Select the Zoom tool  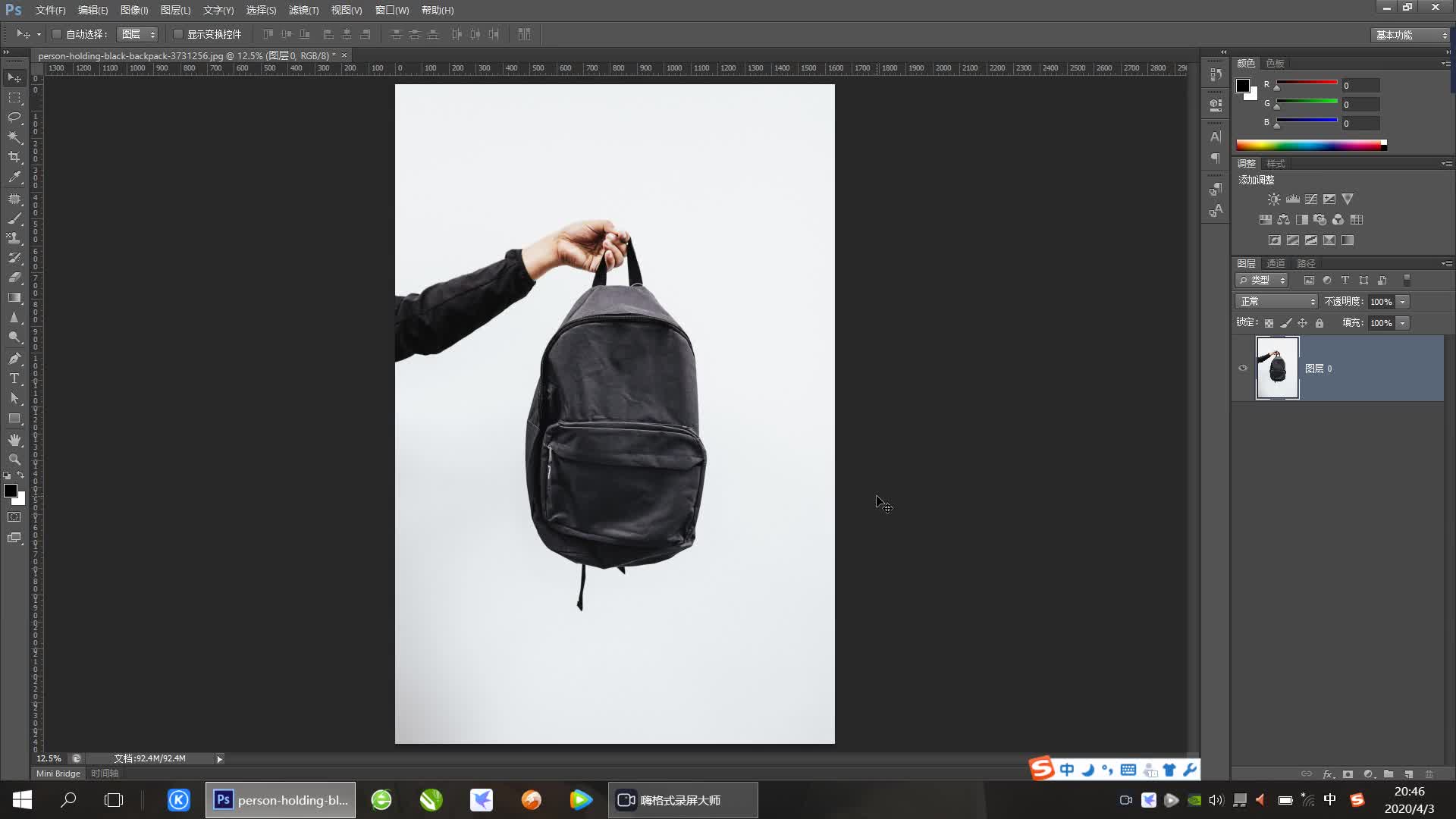point(14,460)
